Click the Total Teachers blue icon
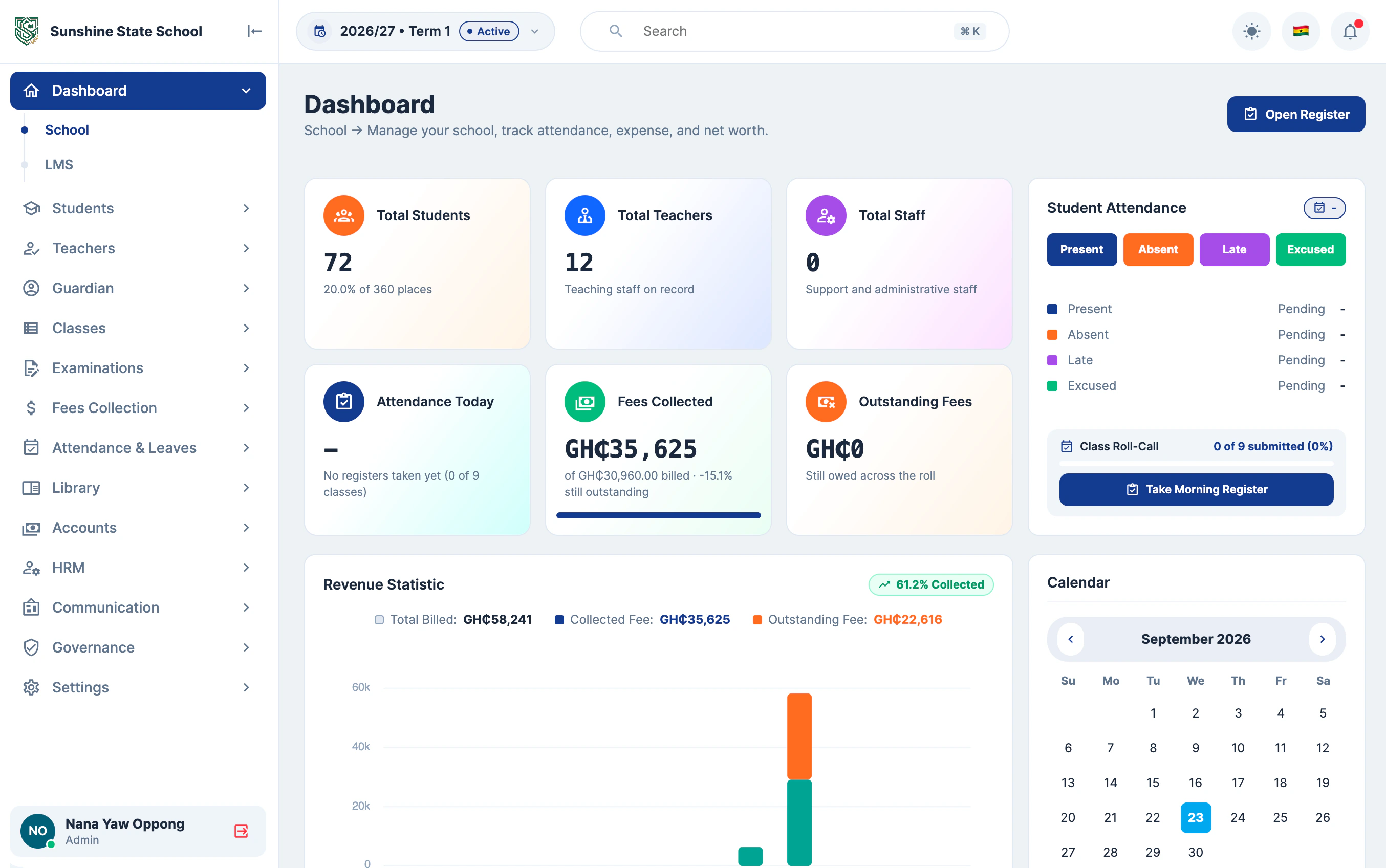Viewport: 1386px width, 868px height. point(585,215)
